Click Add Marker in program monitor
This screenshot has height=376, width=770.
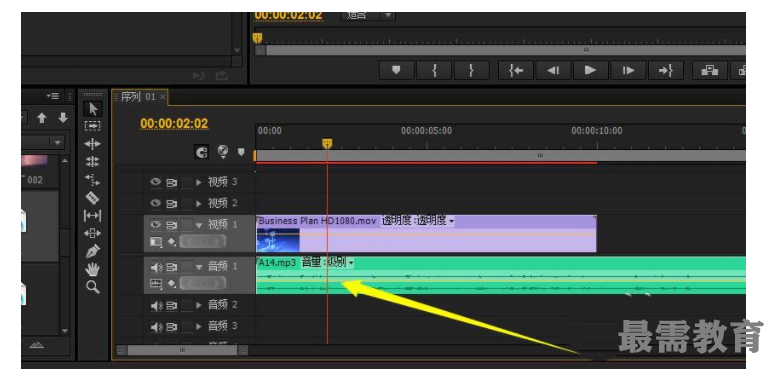(396, 70)
